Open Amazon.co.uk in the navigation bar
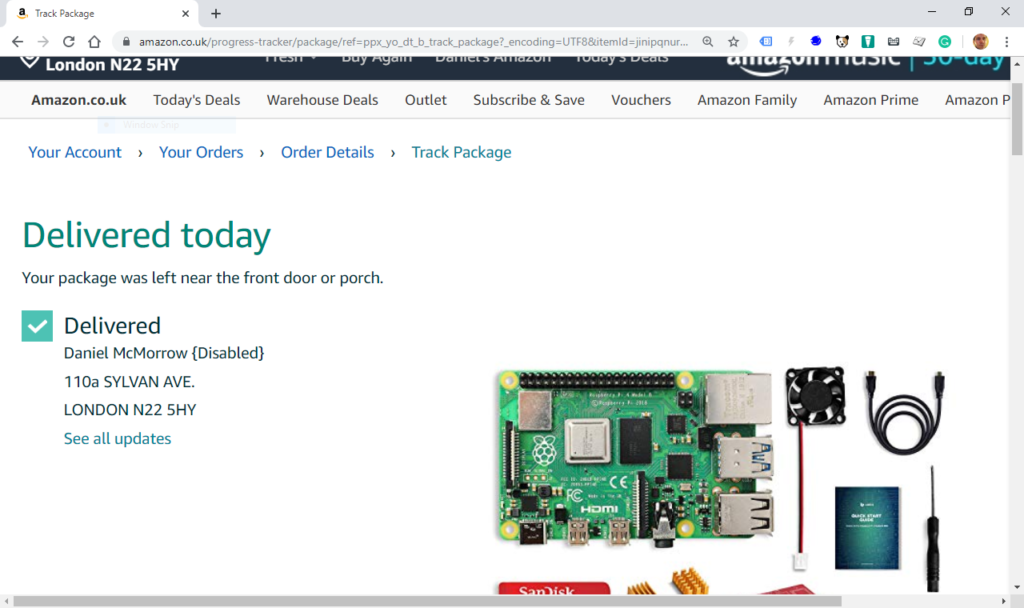This screenshot has height=608, width=1024. coord(79,100)
